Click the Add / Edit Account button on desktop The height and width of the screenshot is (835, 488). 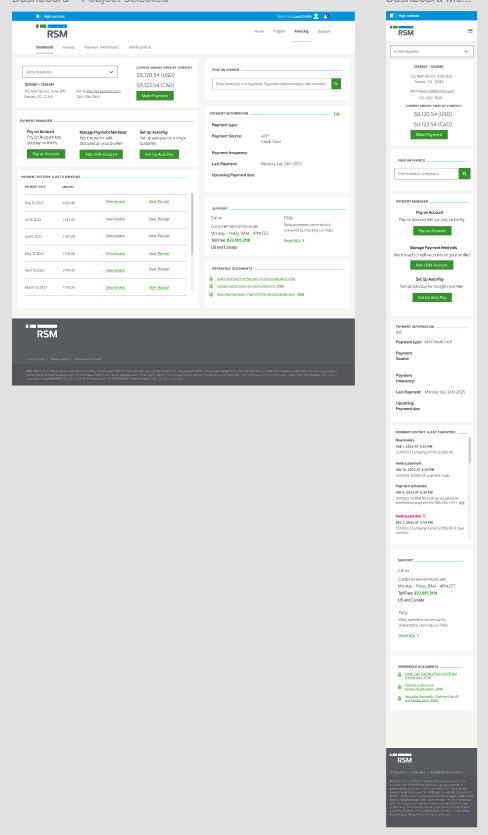coord(101,154)
